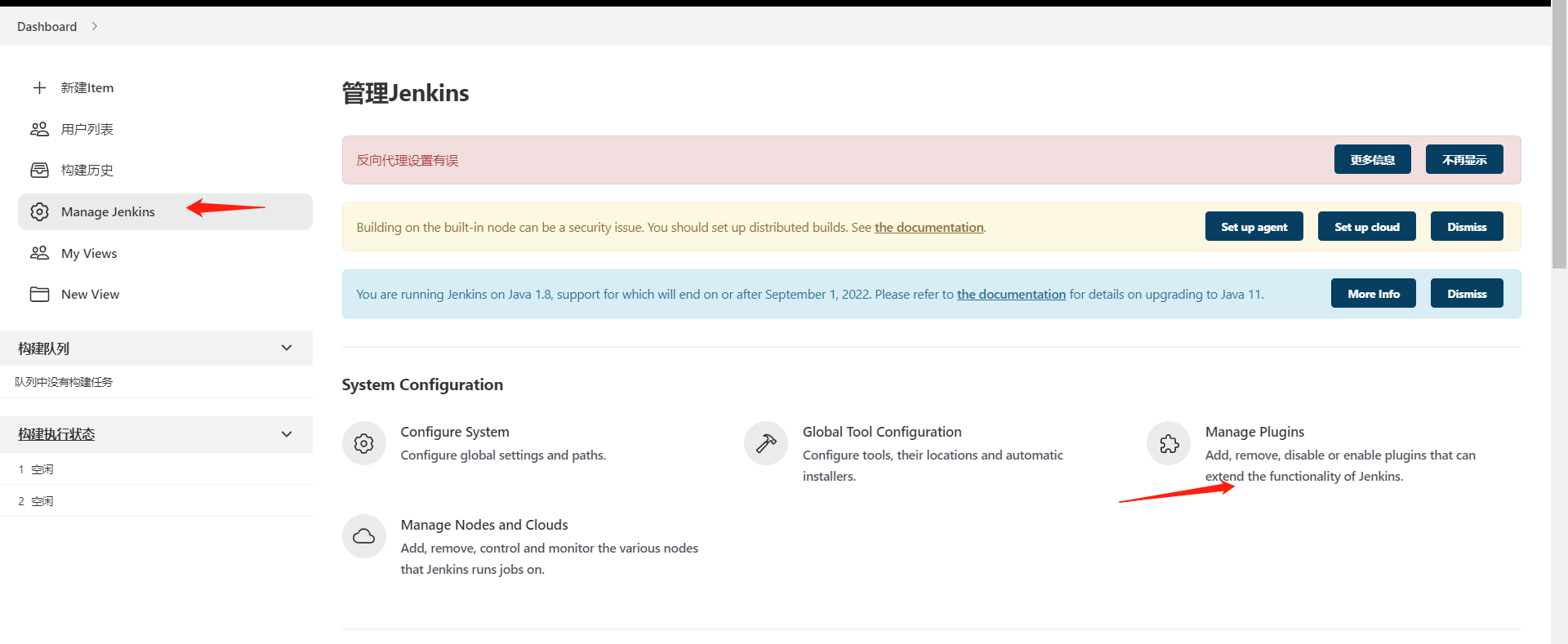Select Dashboard in the breadcrumb bar
The image size is (1568, 644).
(47, 26)
